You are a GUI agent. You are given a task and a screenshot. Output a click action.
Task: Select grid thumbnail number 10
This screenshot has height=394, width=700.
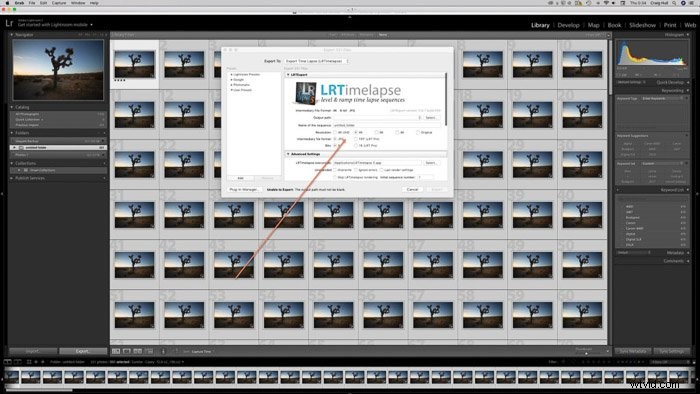point(582,65)
